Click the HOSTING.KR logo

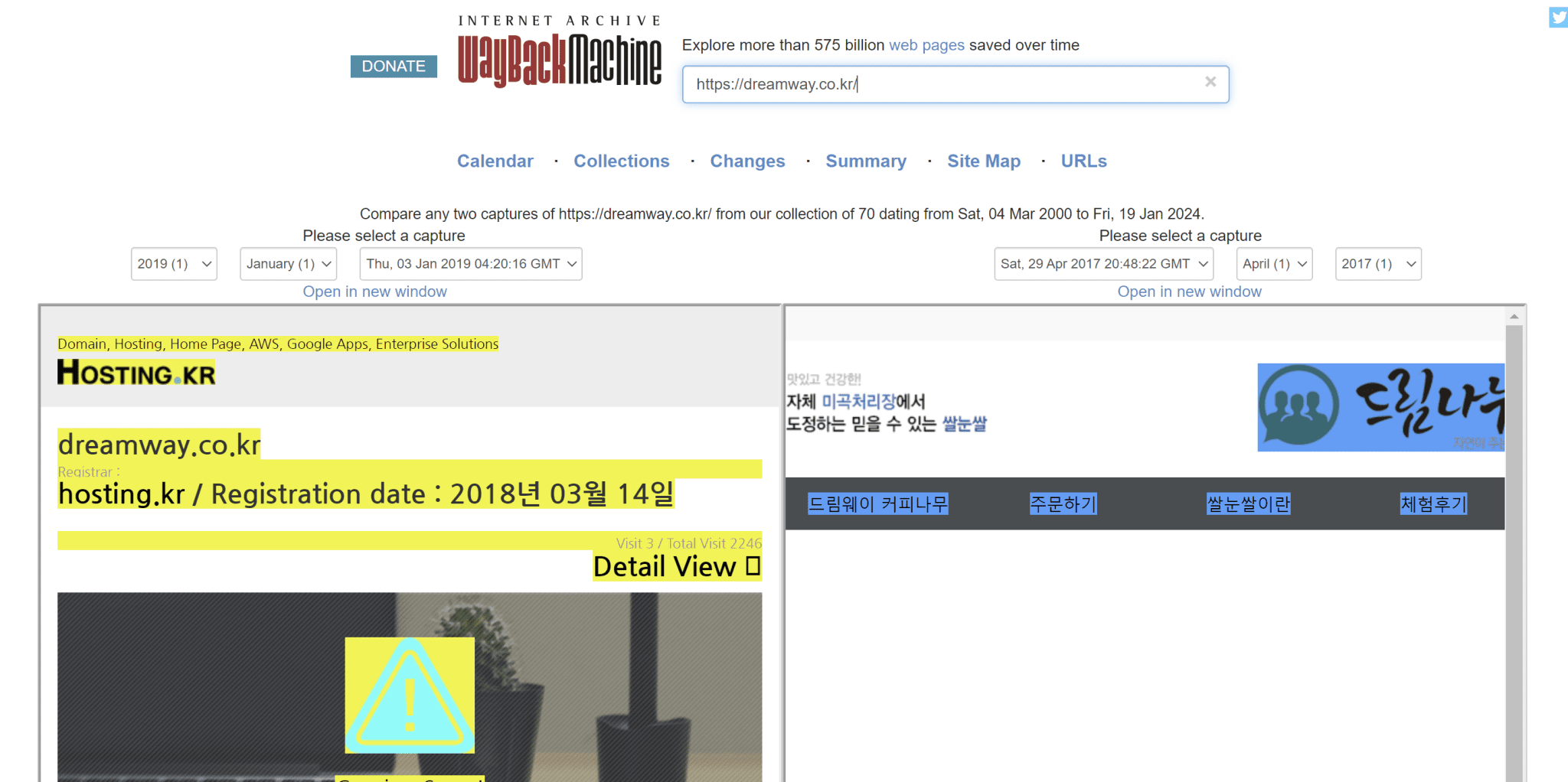(136, 373)
